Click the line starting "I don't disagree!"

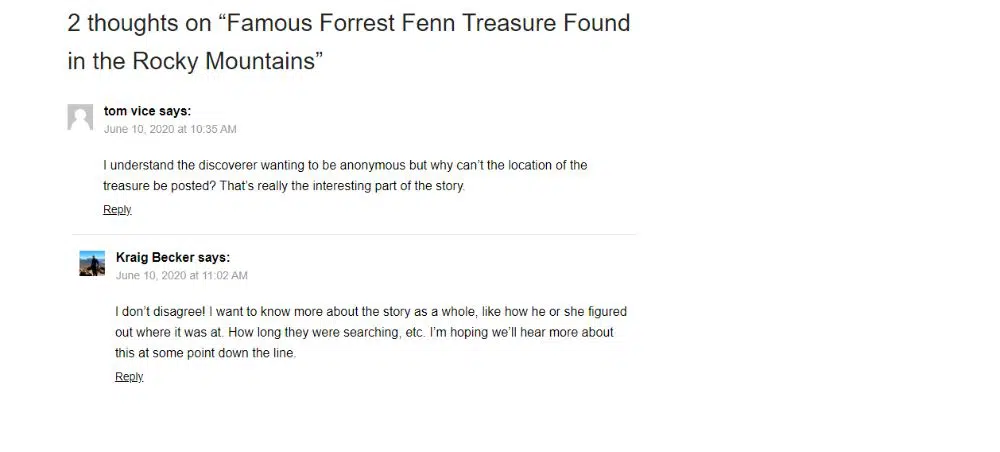click(371, 311)
